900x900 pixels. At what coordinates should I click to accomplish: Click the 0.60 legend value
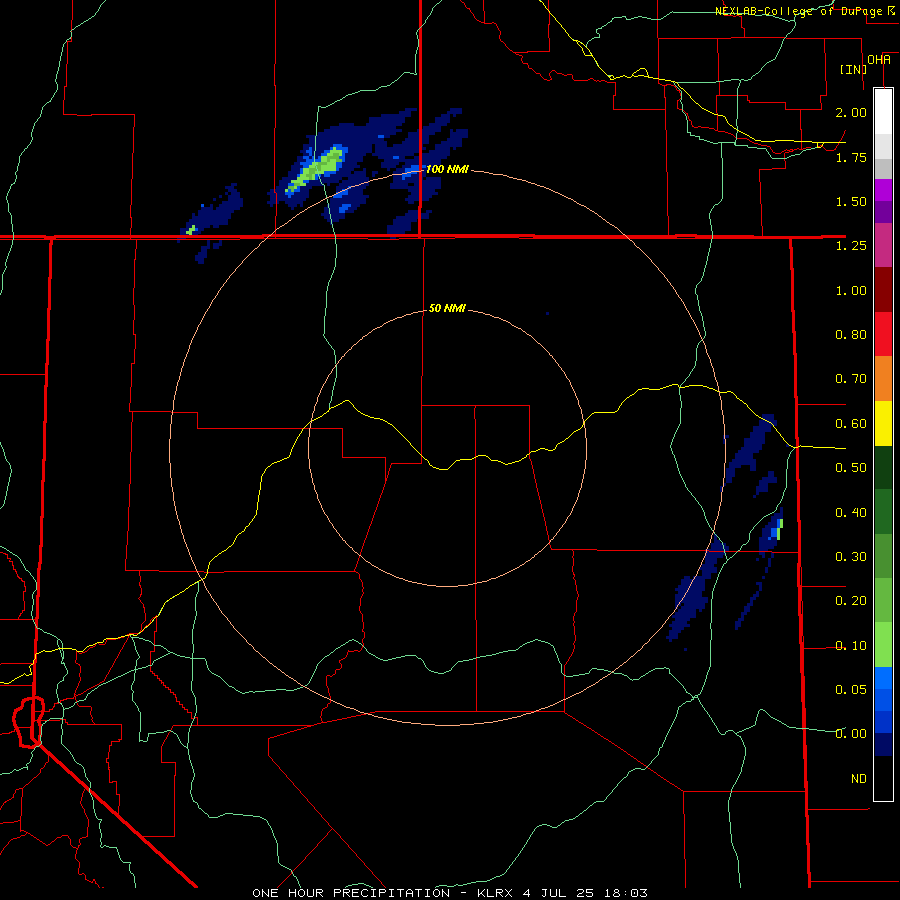(851, 424)
